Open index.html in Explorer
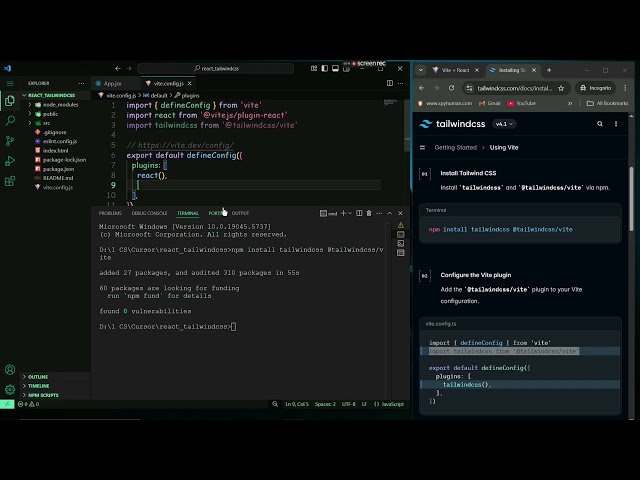 point(56,151)
